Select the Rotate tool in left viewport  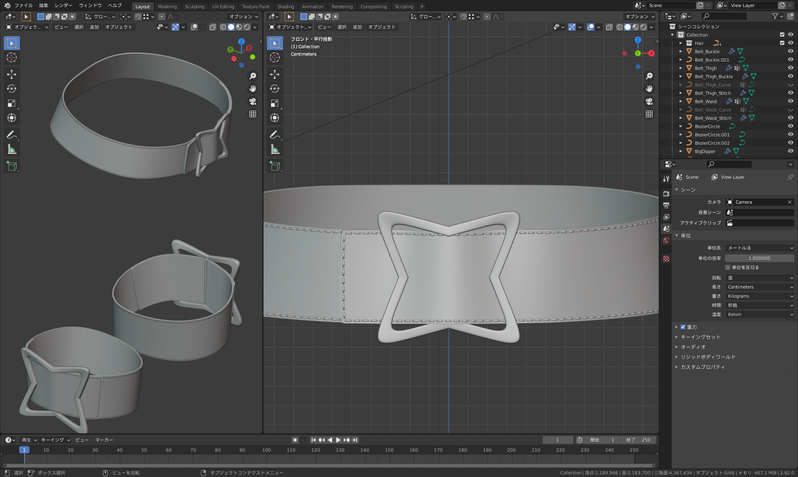pos(12,89)
